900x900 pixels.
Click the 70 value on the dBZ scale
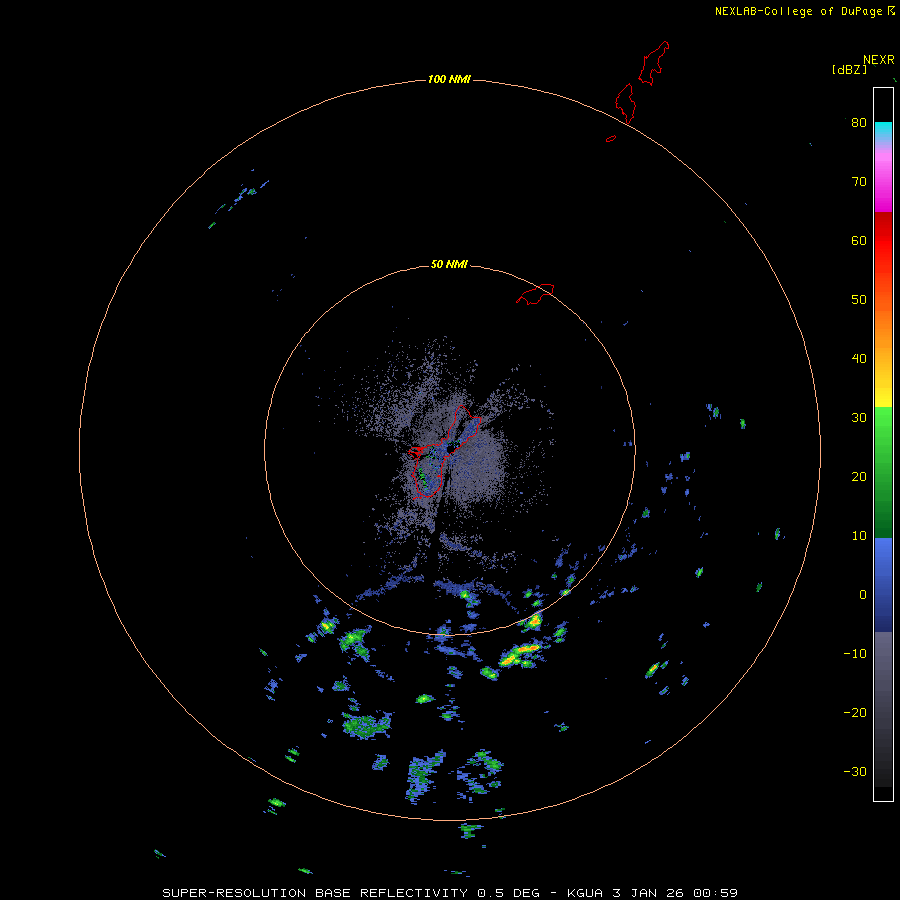[859, 181]
